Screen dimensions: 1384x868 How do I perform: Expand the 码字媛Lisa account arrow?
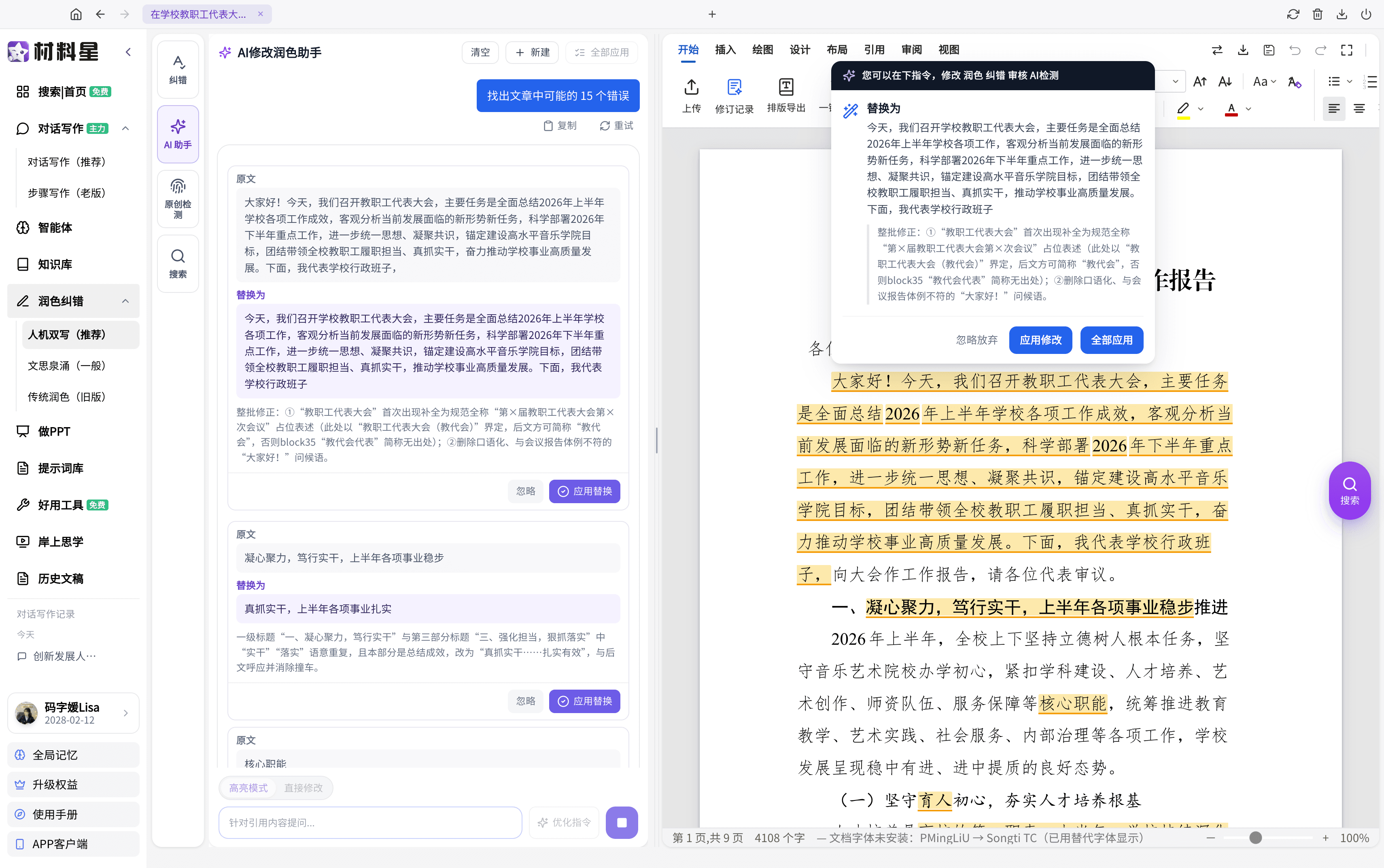(126, 712)
